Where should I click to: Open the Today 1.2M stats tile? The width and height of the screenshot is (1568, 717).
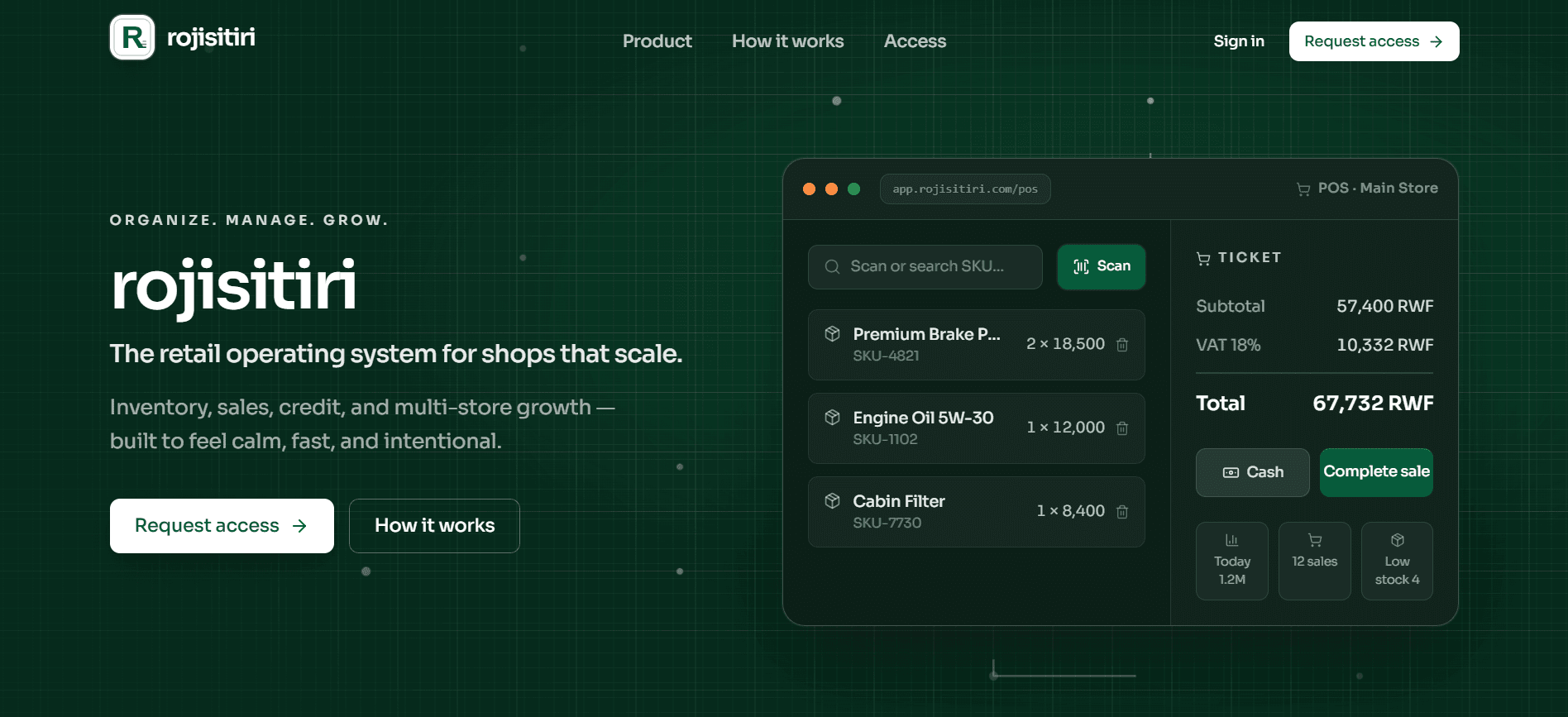click(x=1232, y=561)
